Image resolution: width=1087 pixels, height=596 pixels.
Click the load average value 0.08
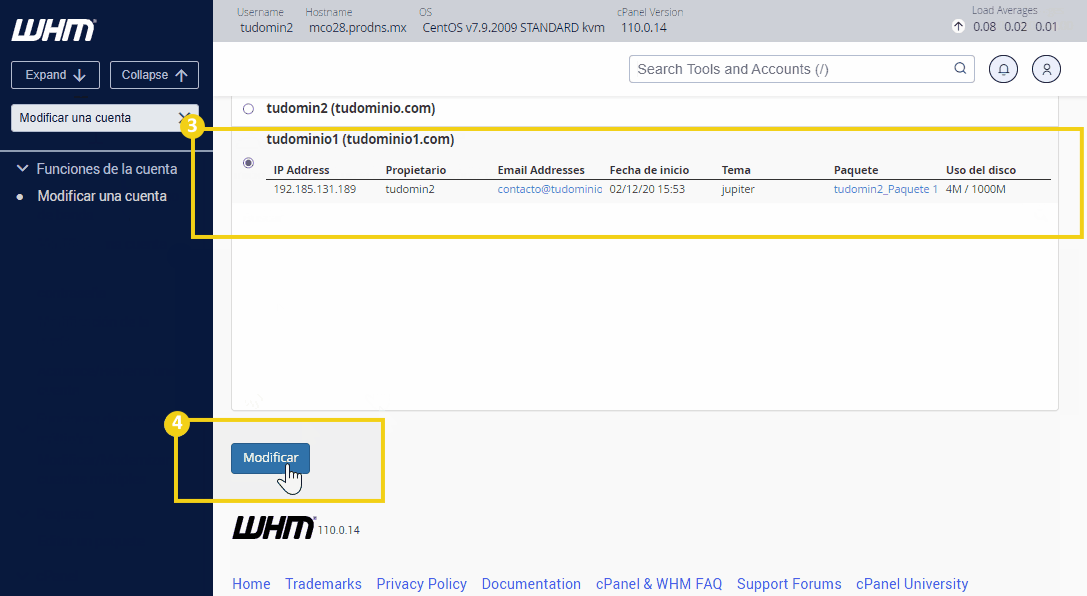click(984, 26)
